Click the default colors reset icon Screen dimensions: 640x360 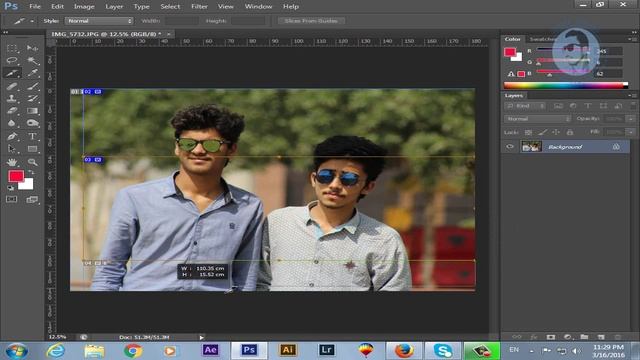[x=11, y=188]
